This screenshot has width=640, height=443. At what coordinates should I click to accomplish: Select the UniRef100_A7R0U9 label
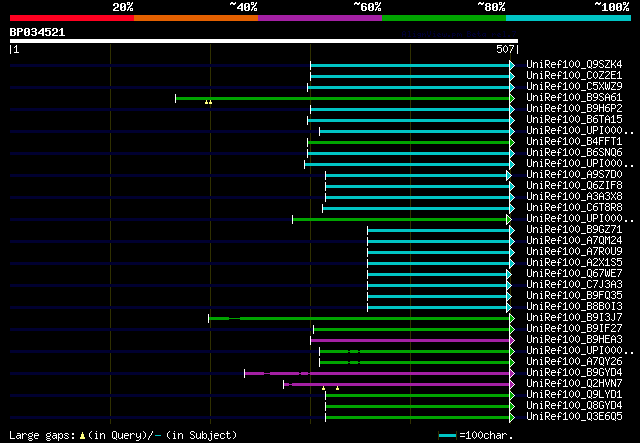pos(574,252)
